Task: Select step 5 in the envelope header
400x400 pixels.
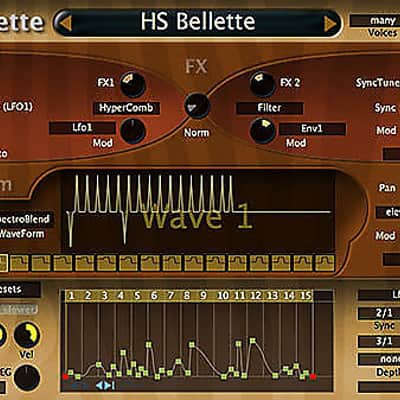Action: pyautogui.click(x=137, y=296)
